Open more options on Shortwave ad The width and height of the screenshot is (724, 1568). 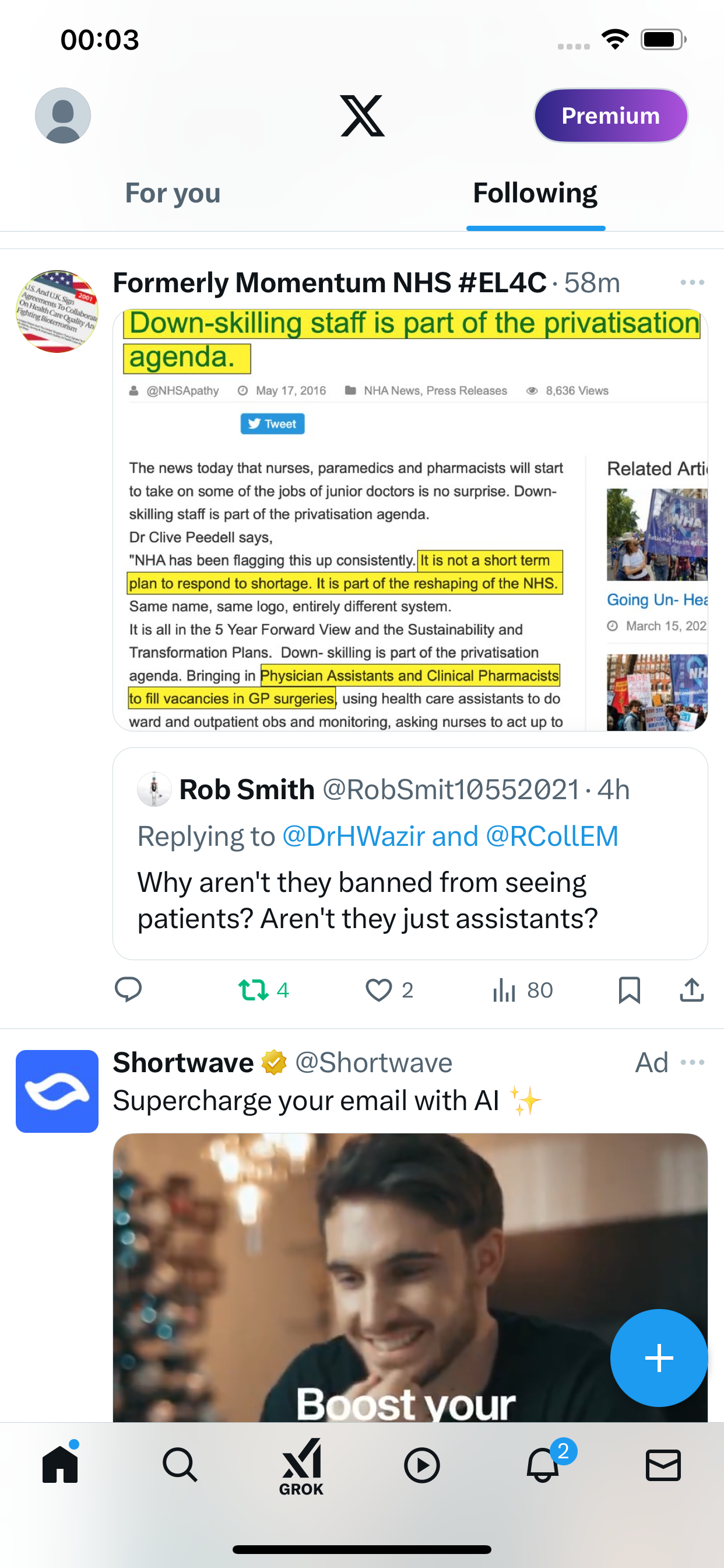693,1062
